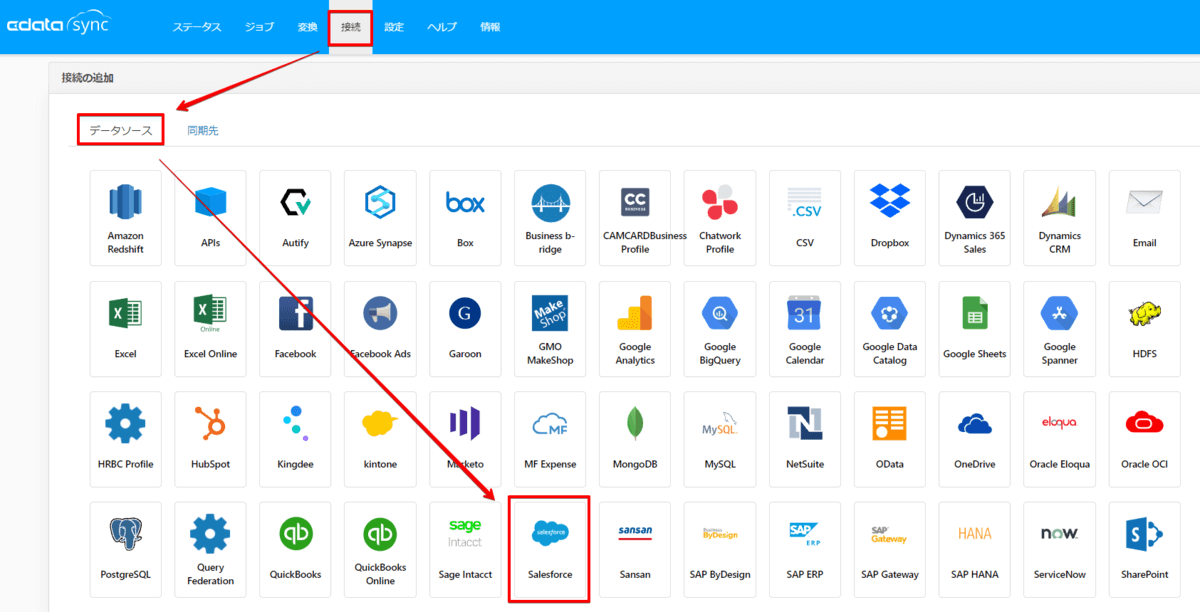This screenshot has height=612, width=1200.
Task: Choose the Salesforce connector tile
Action: pos(549,550)
